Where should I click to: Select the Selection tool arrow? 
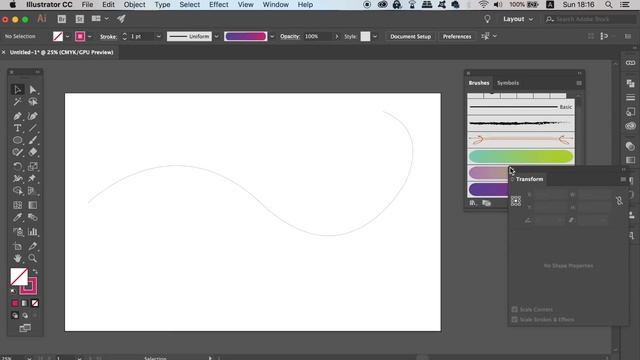coord(17,89)
